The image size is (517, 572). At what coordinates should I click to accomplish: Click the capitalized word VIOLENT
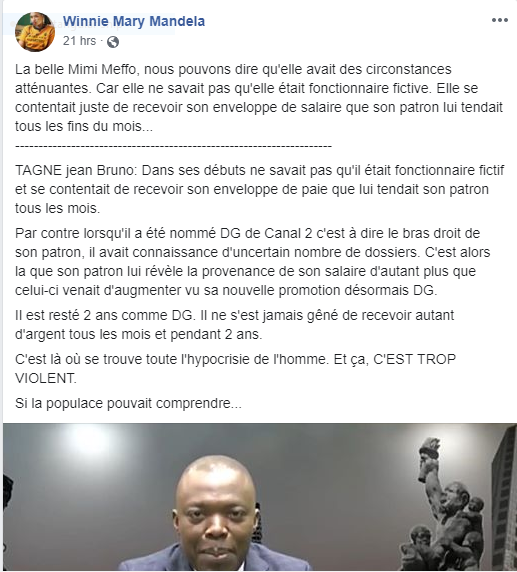46,378
